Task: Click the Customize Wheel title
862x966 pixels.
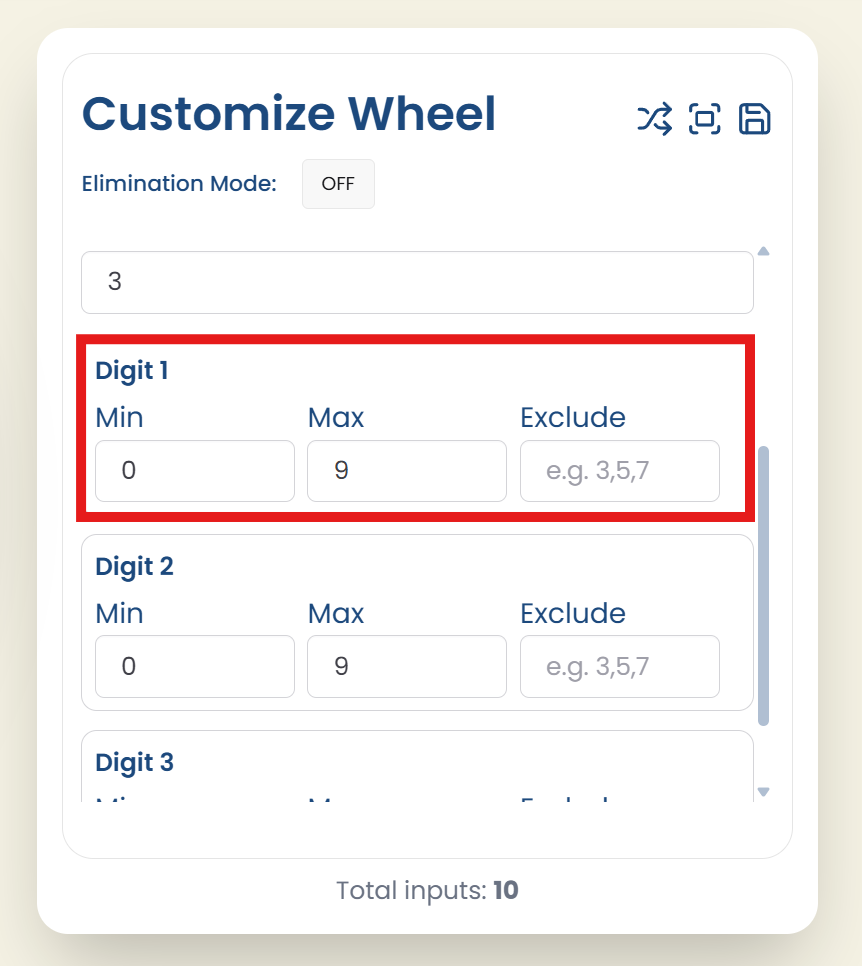Action: (x=289, y=113)
